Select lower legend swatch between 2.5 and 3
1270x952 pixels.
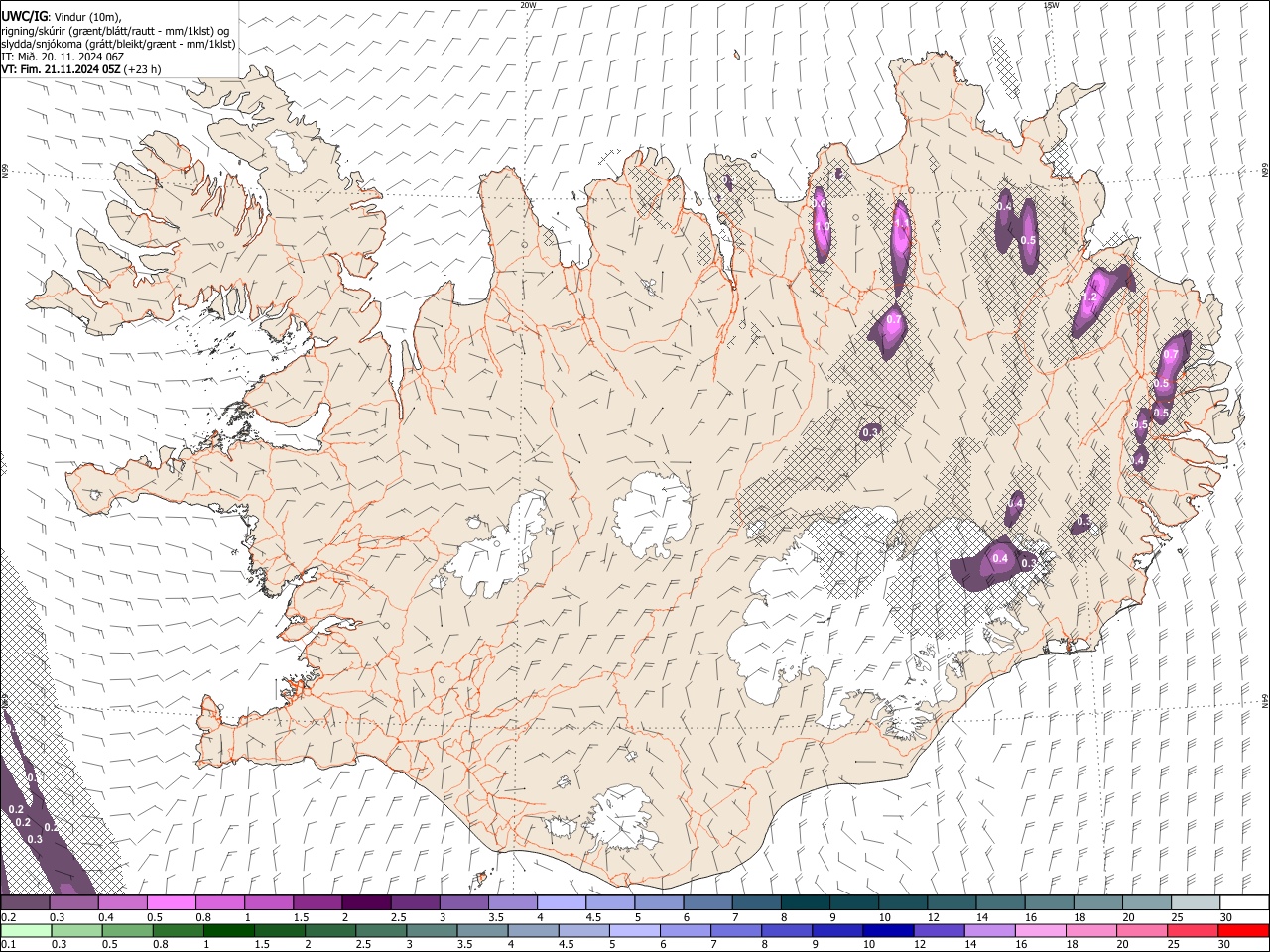[x=381, y=930]
